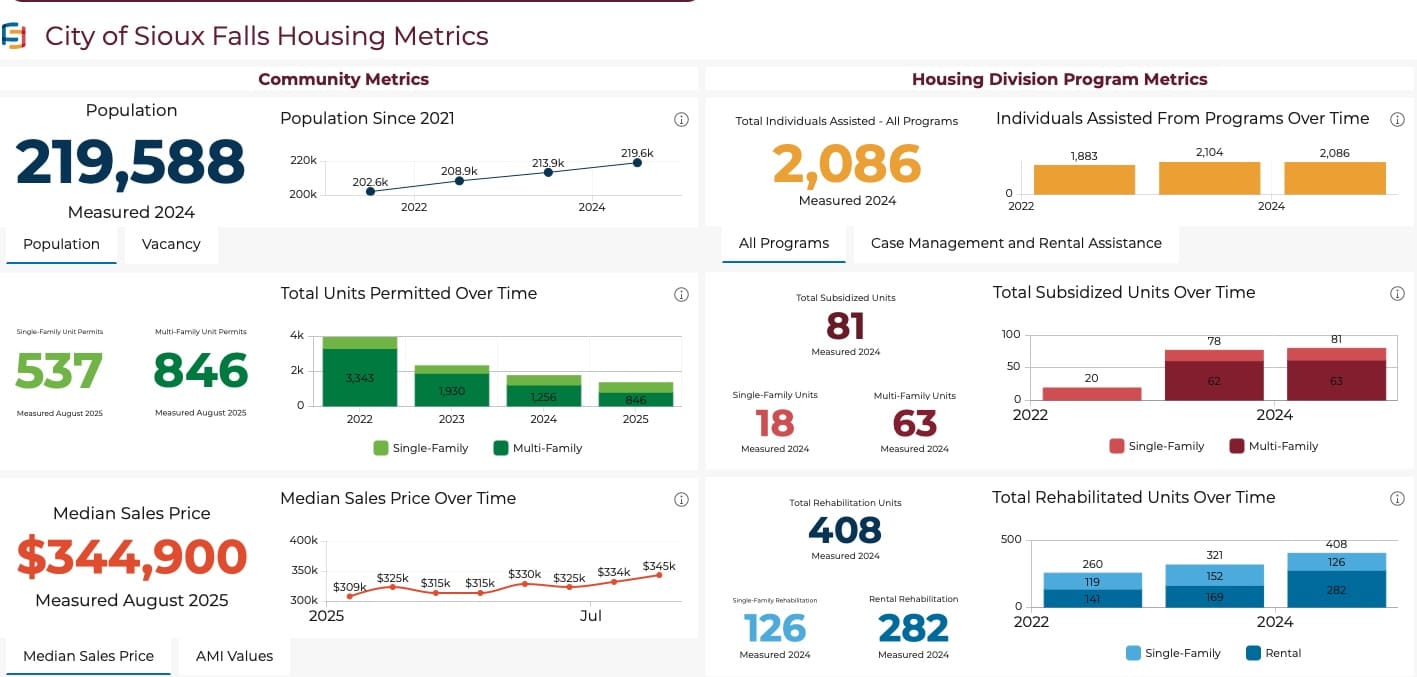Open info icon for Individuals Assisted Over Time

(1398, 120)
